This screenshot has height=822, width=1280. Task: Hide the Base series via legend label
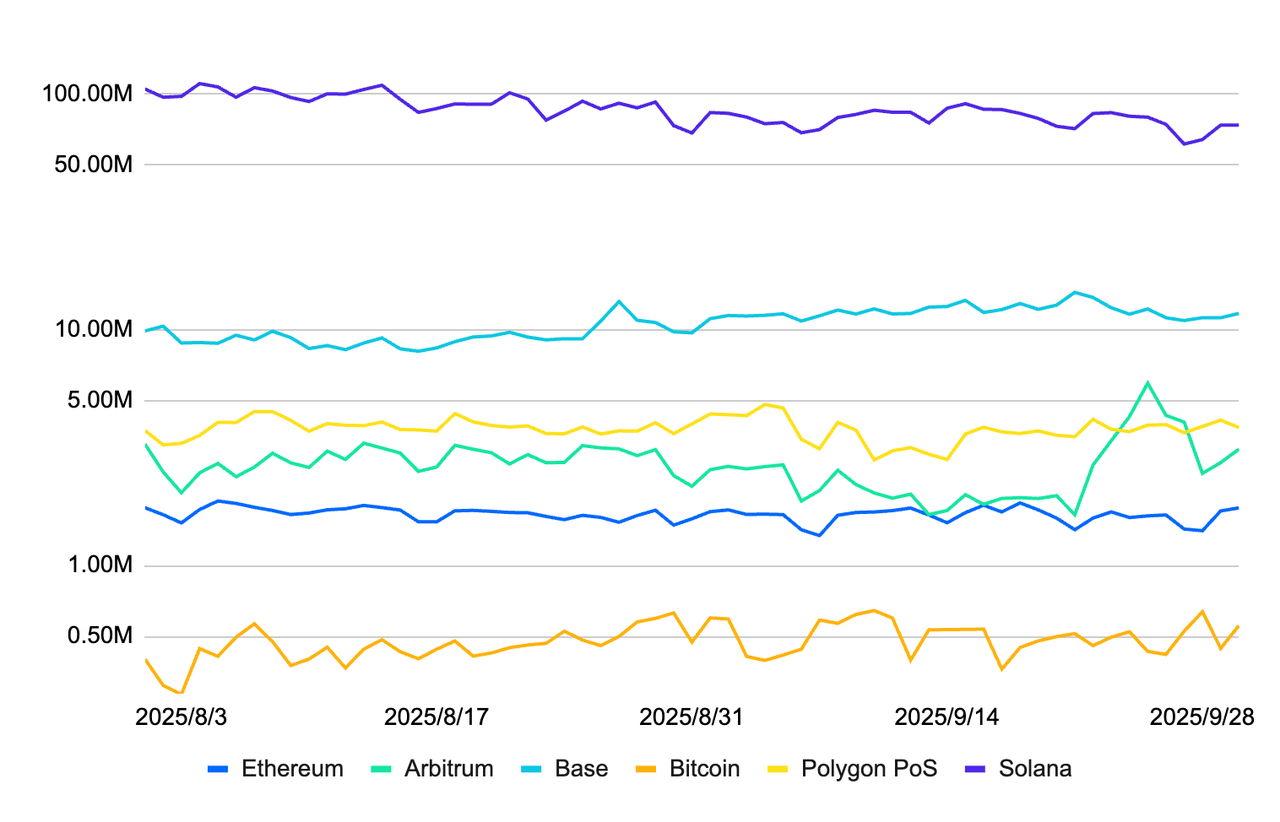[581, 769]
